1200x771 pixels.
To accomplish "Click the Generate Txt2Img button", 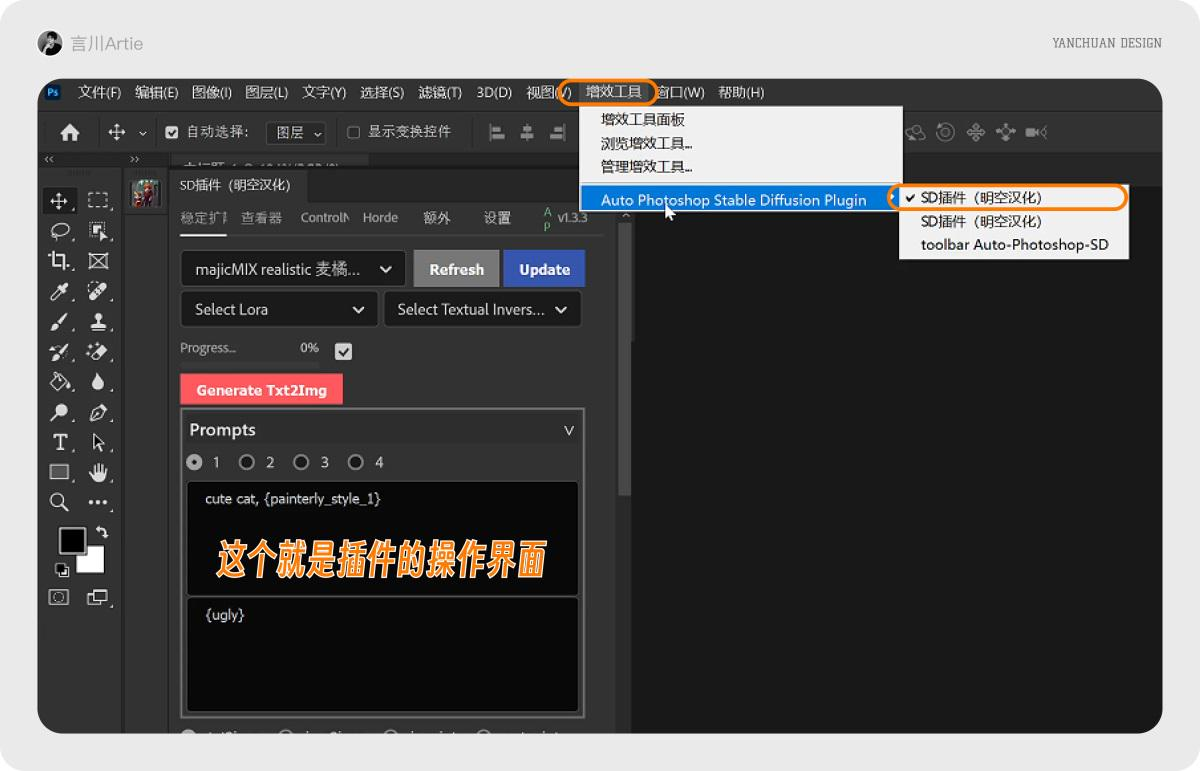I will pyautogui.click(x=261, y=389).
